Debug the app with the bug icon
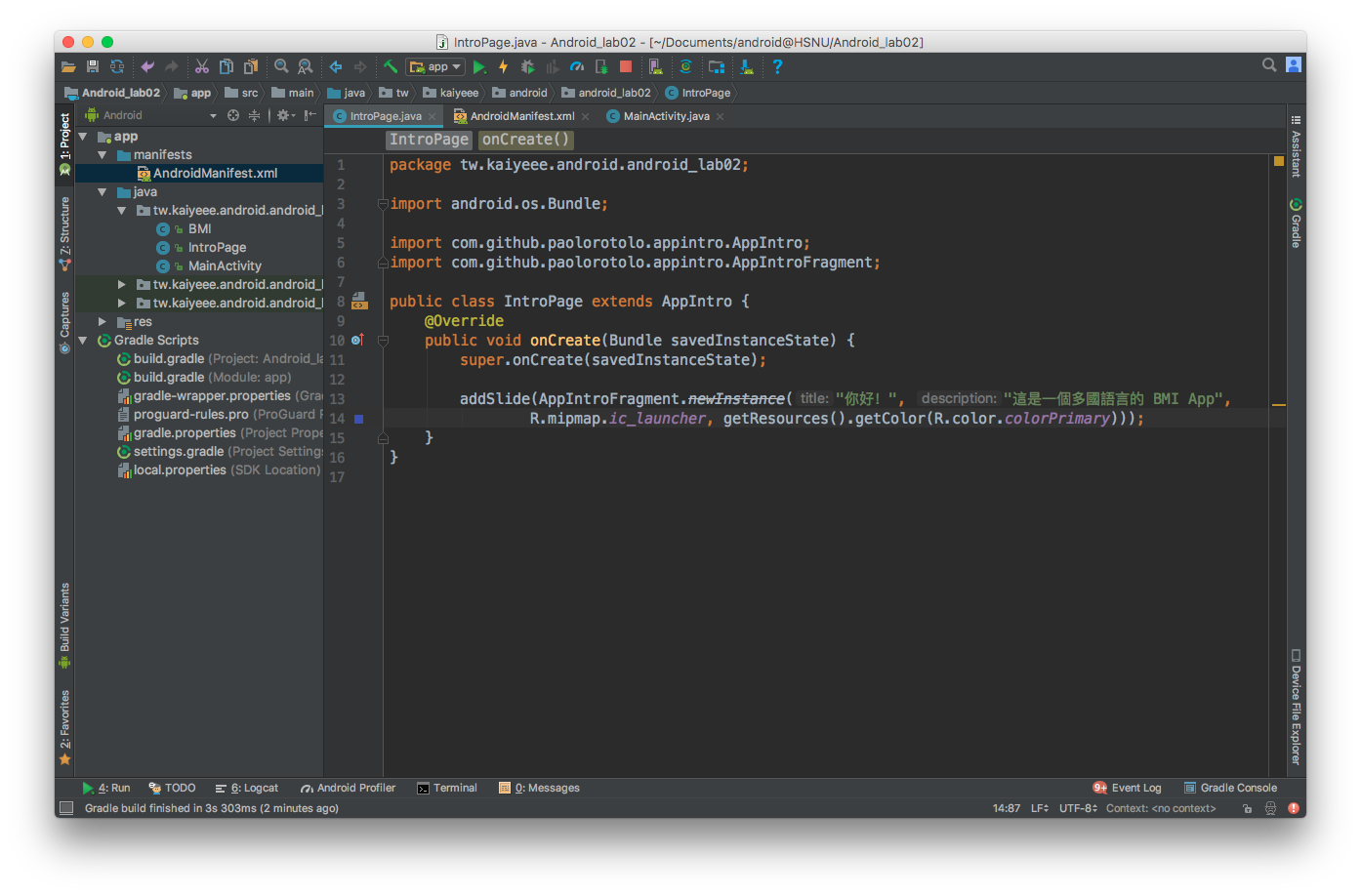The width and height of the screenshot is (1361, 896). click(x=528, y=67)
